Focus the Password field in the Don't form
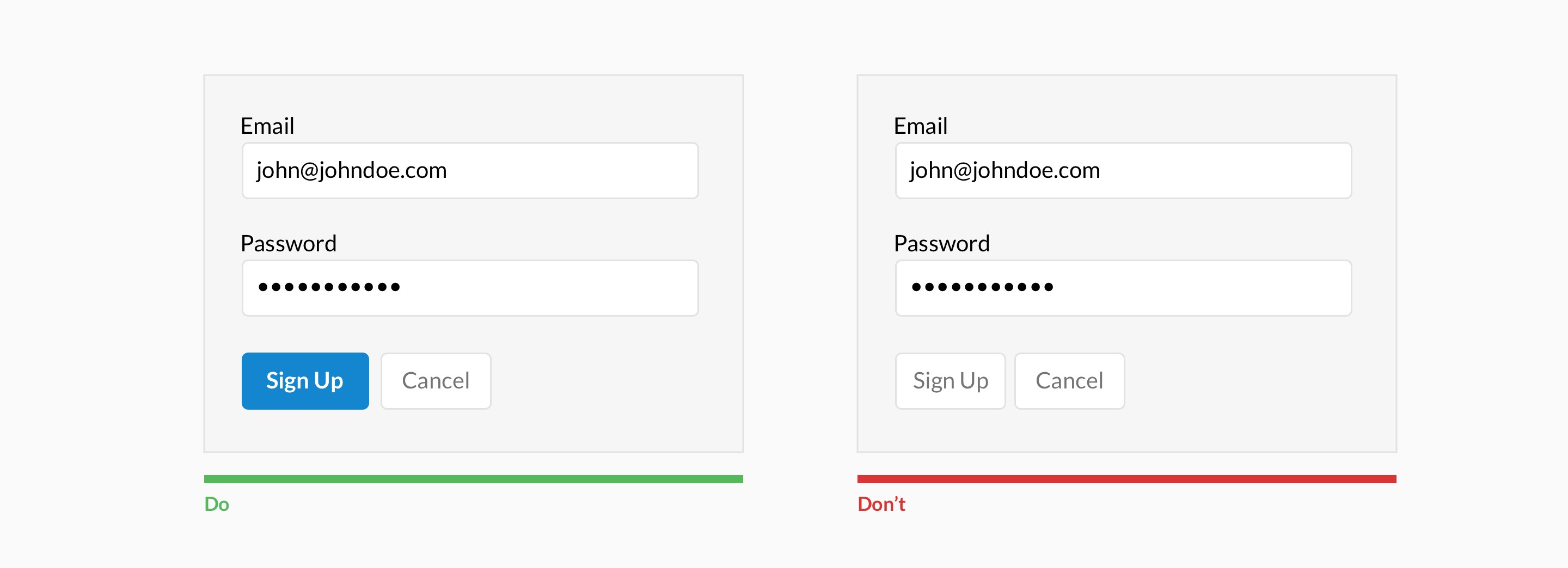The image size is (1568, 568). click(1123, 288)
